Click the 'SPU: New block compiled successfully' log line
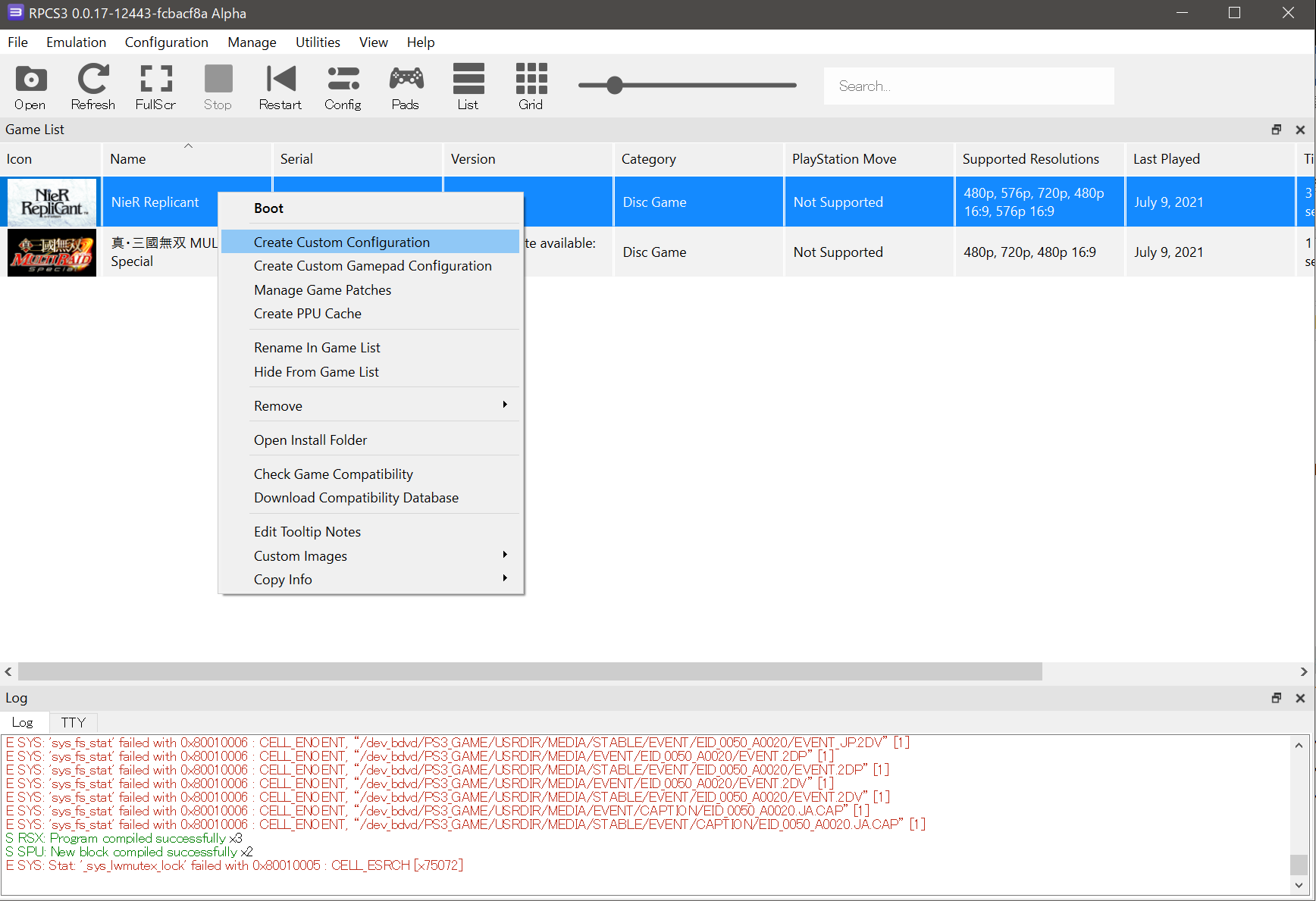 coord(129,852)
